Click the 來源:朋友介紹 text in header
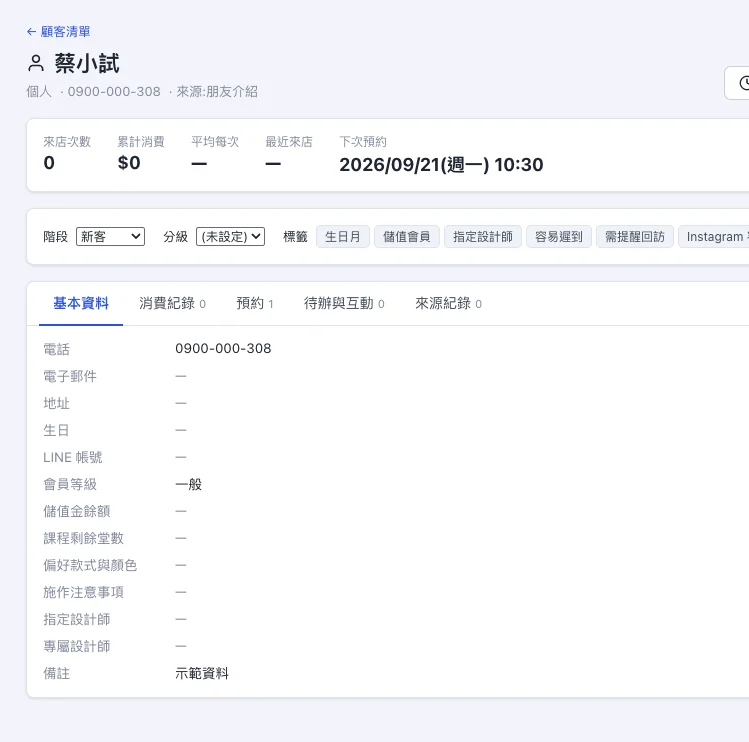The width and height of the screenshot is (749, 742). [217, 91]
